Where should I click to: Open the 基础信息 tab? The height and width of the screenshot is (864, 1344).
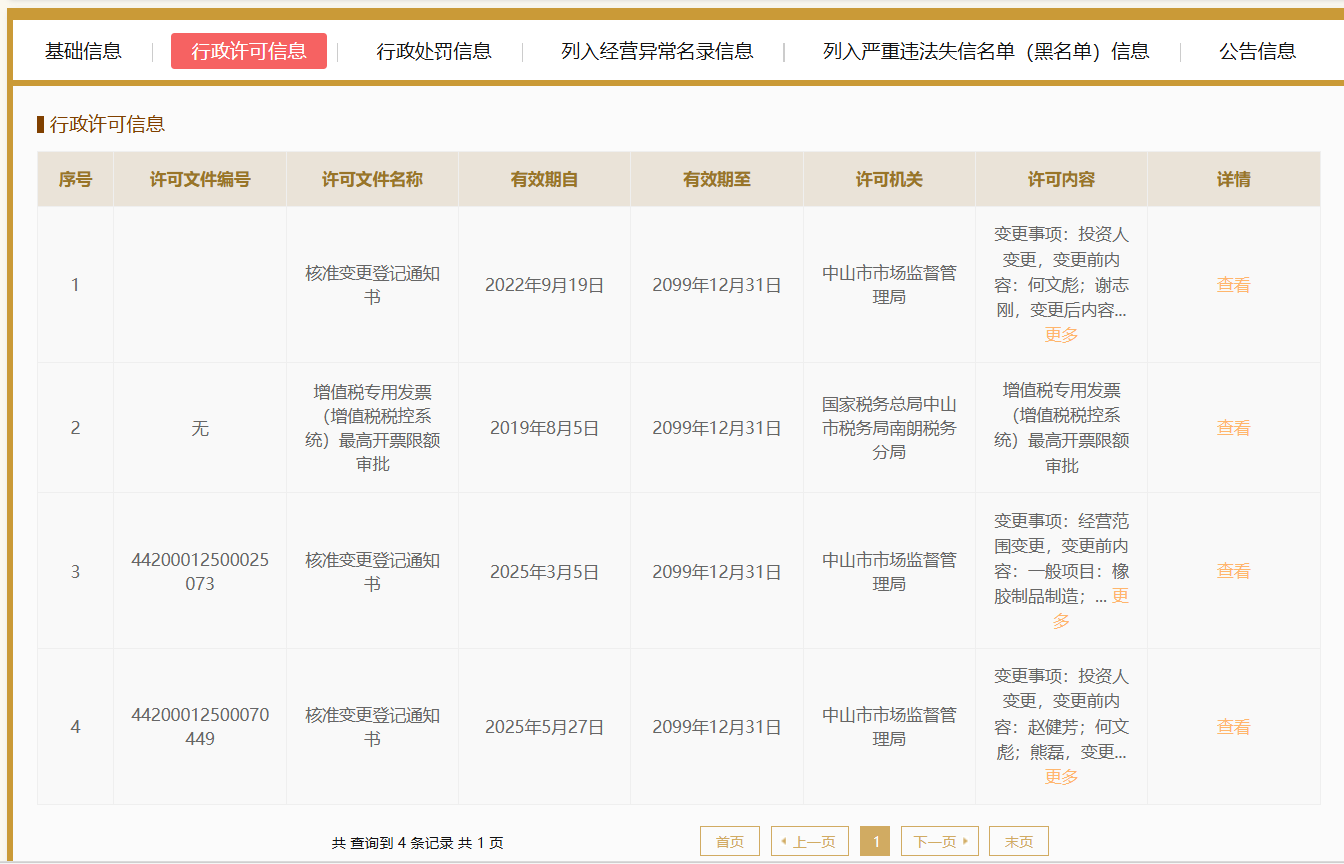click(x=83, y=51)
